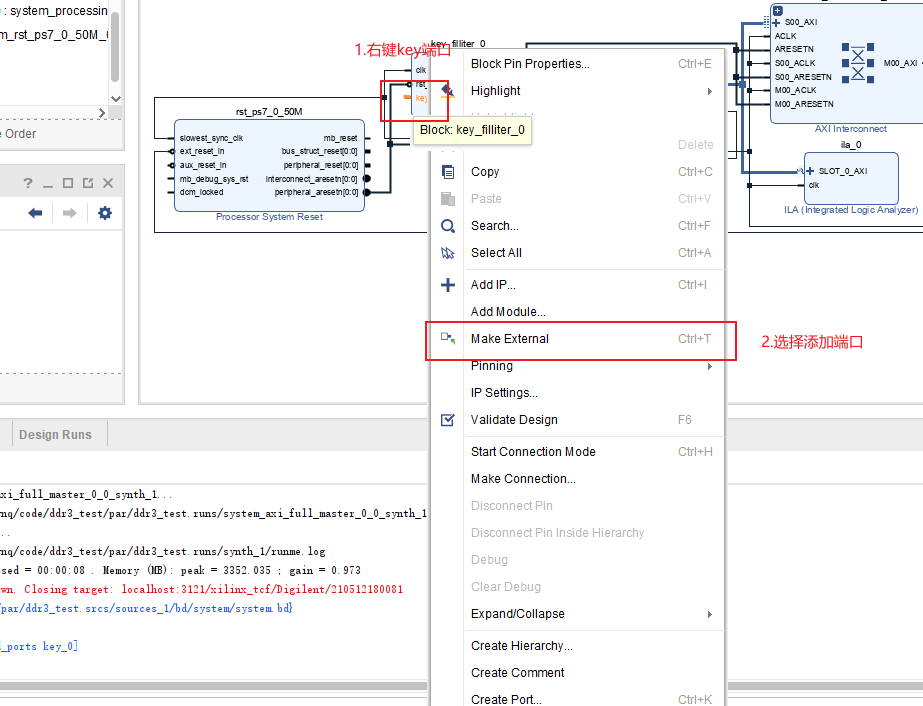Click the peripheral_aresetn[0:0] pin
923x706 pixels.
click(316, 192)
